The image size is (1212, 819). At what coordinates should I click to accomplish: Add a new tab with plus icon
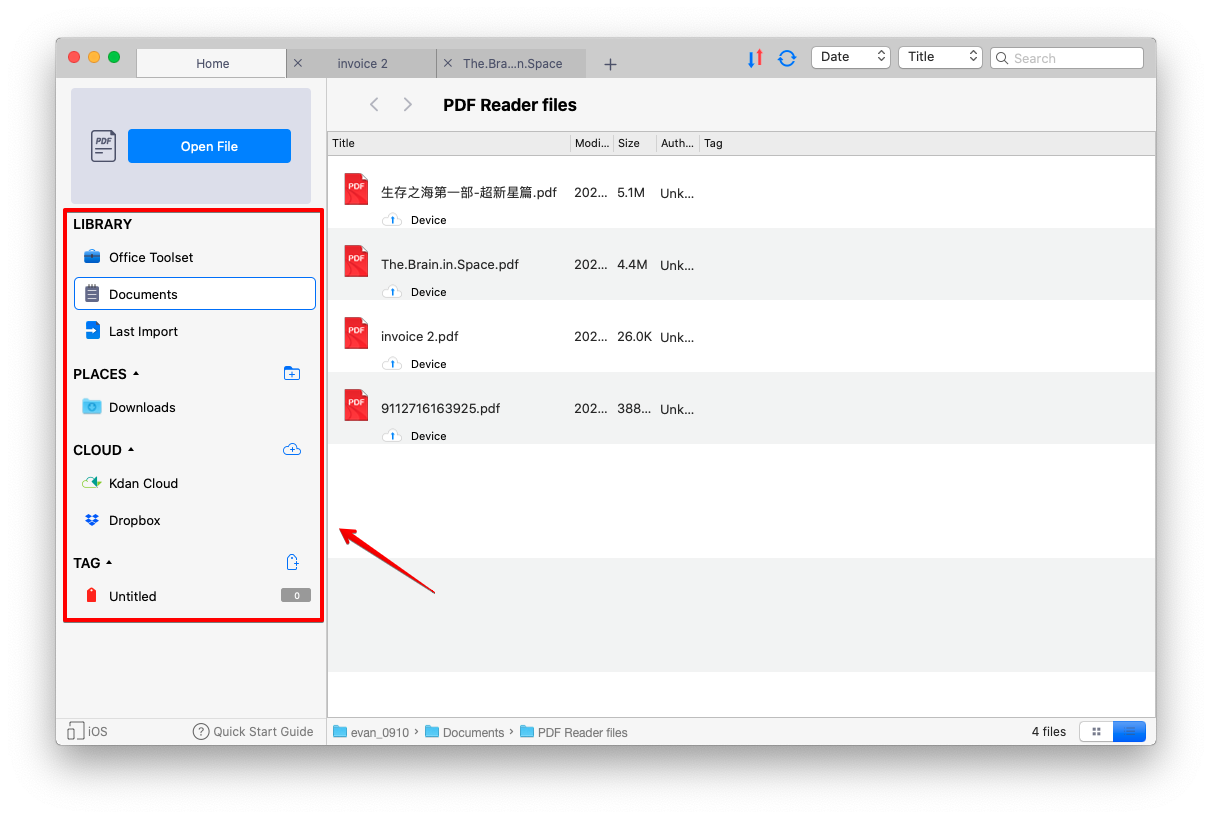[610, 64]
